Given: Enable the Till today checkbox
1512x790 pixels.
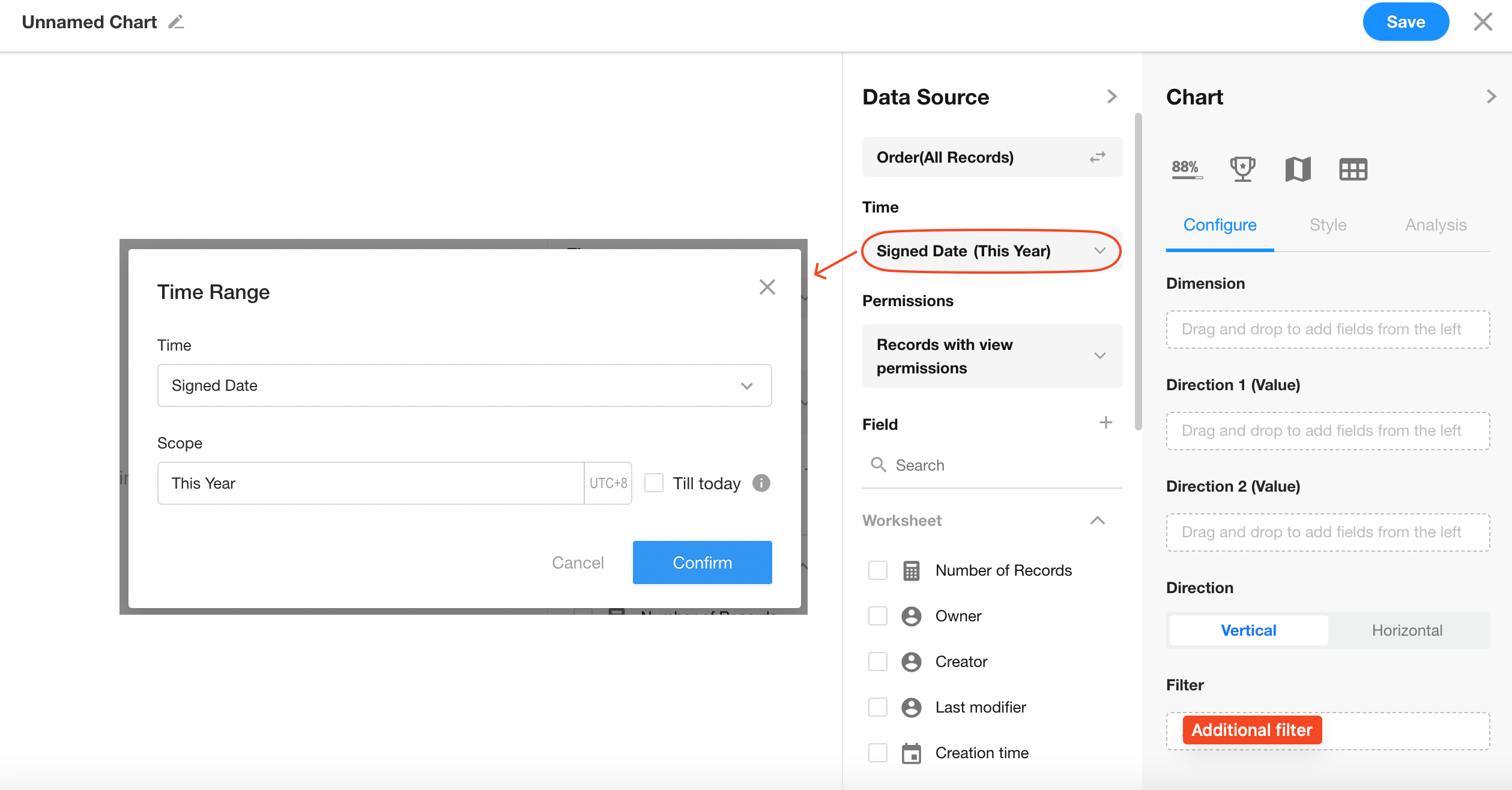Looking at the screenshot, I should pyautogui.click(x=654, y=483).
